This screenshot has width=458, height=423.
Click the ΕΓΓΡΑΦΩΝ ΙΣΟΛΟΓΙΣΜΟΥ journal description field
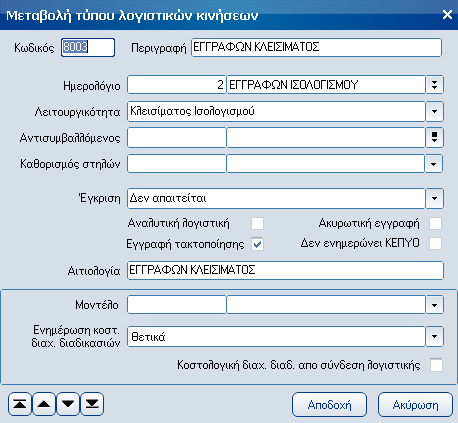(326, 85)
